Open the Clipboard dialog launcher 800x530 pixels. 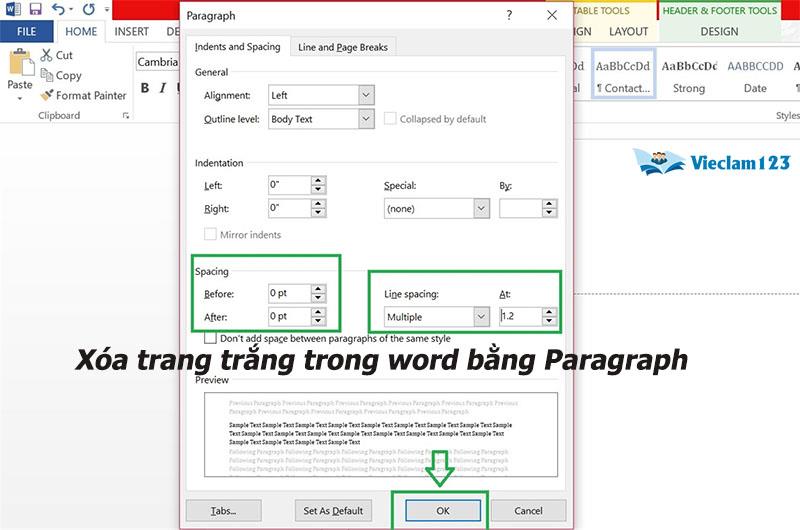click(x=126, y=116)
